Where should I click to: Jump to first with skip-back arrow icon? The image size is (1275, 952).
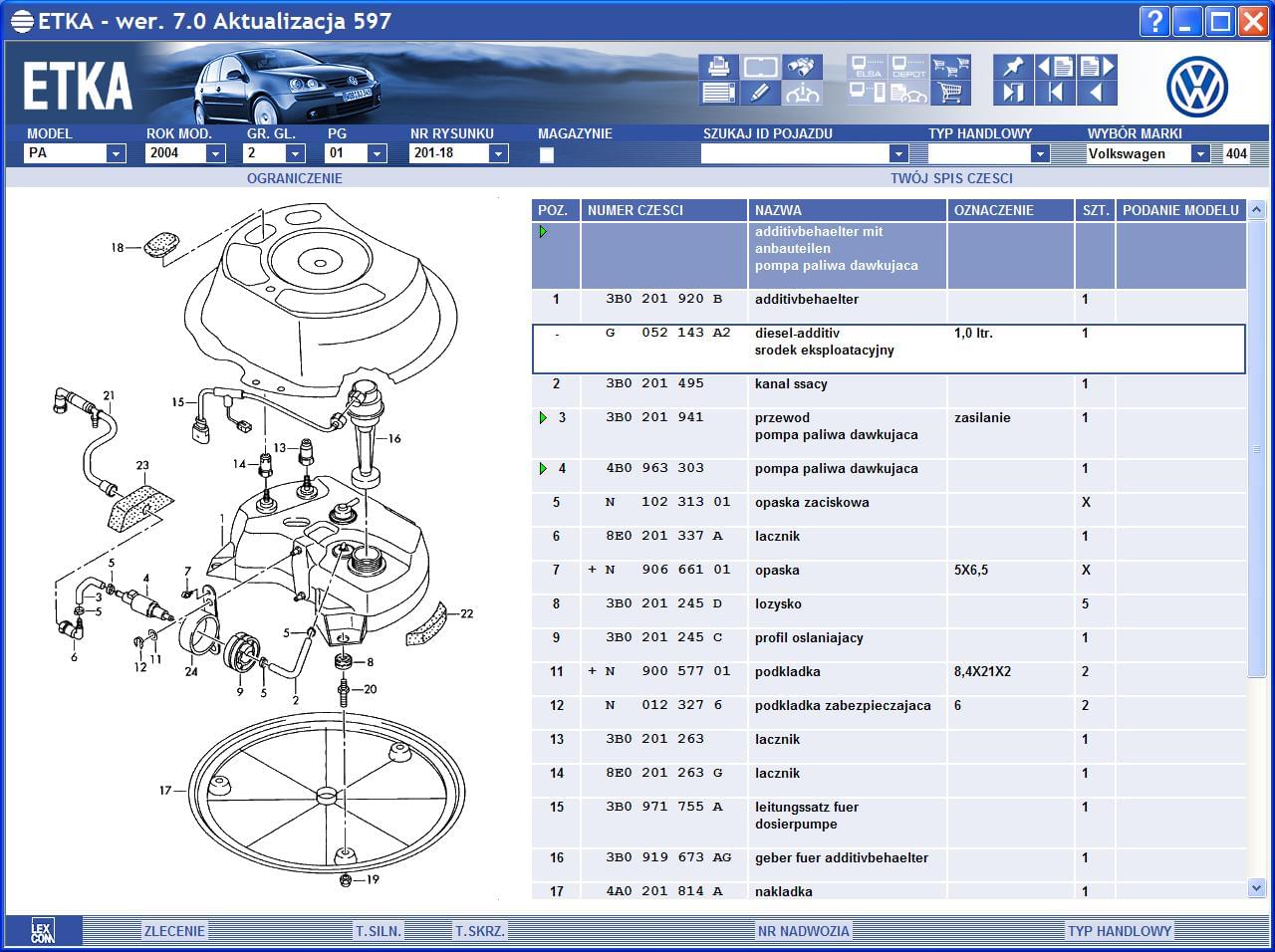[x=1055, y=94]
